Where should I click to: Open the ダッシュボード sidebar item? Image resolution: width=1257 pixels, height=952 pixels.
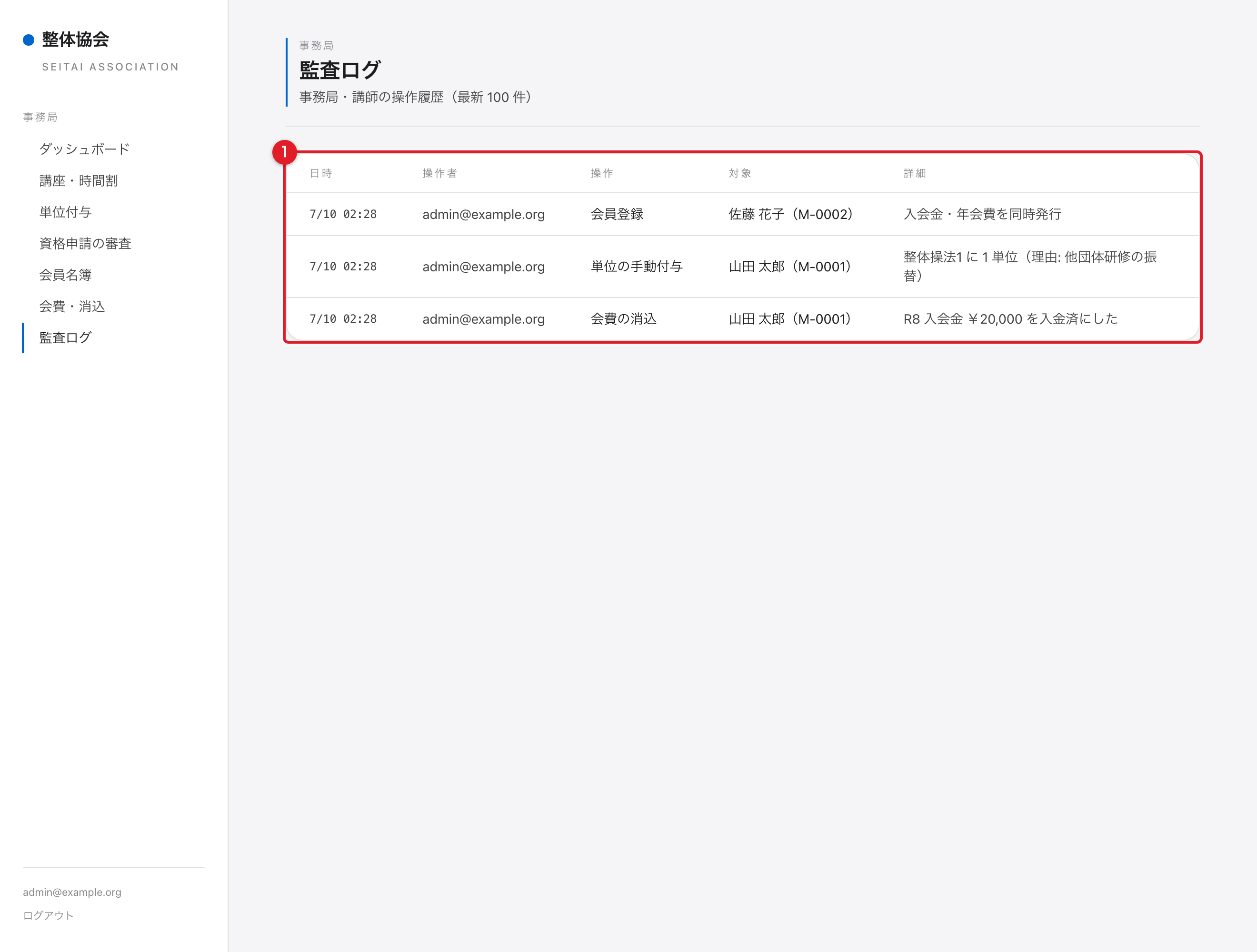click(84, 149)
